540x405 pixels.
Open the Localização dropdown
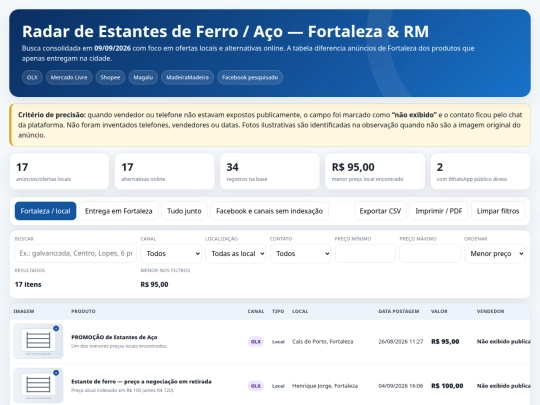pyautogui.click(x=236, y=253)
